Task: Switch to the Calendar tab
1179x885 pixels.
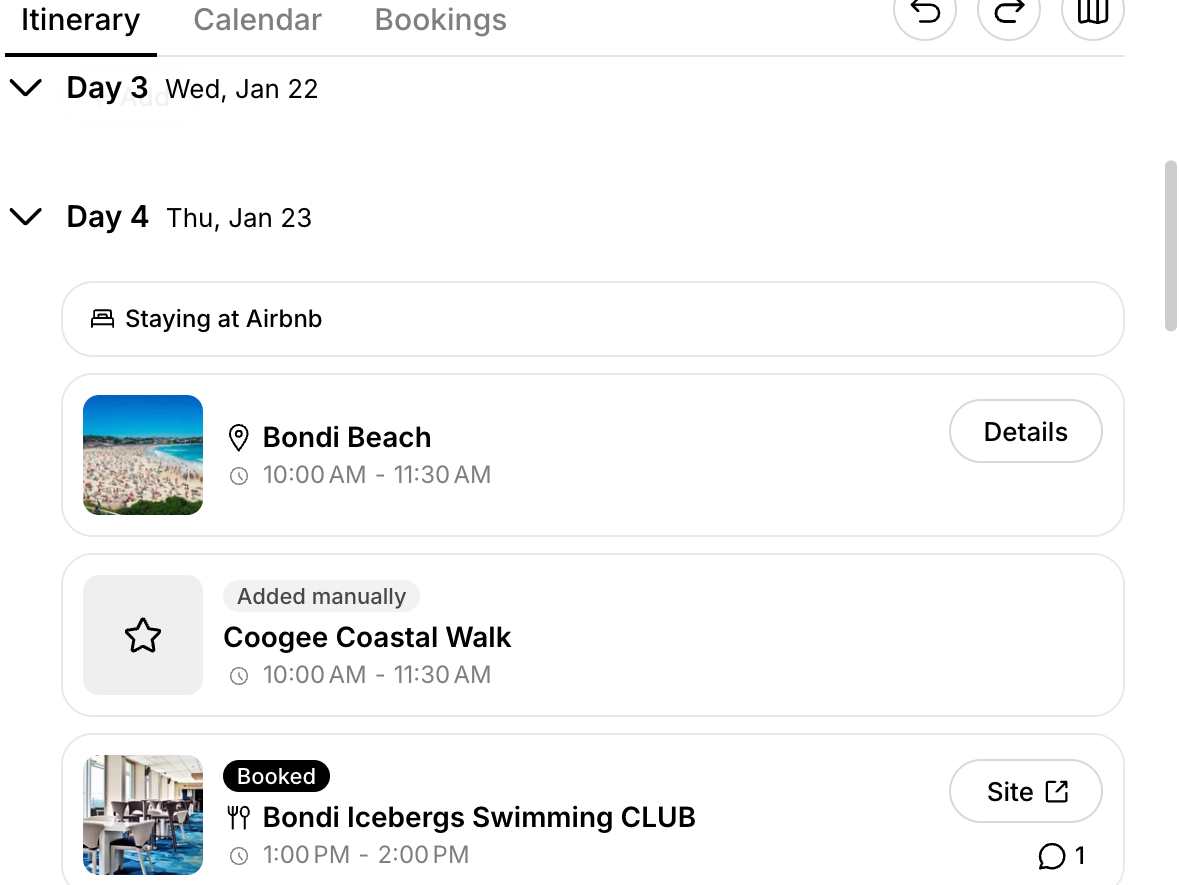Action: coord(257,19)
